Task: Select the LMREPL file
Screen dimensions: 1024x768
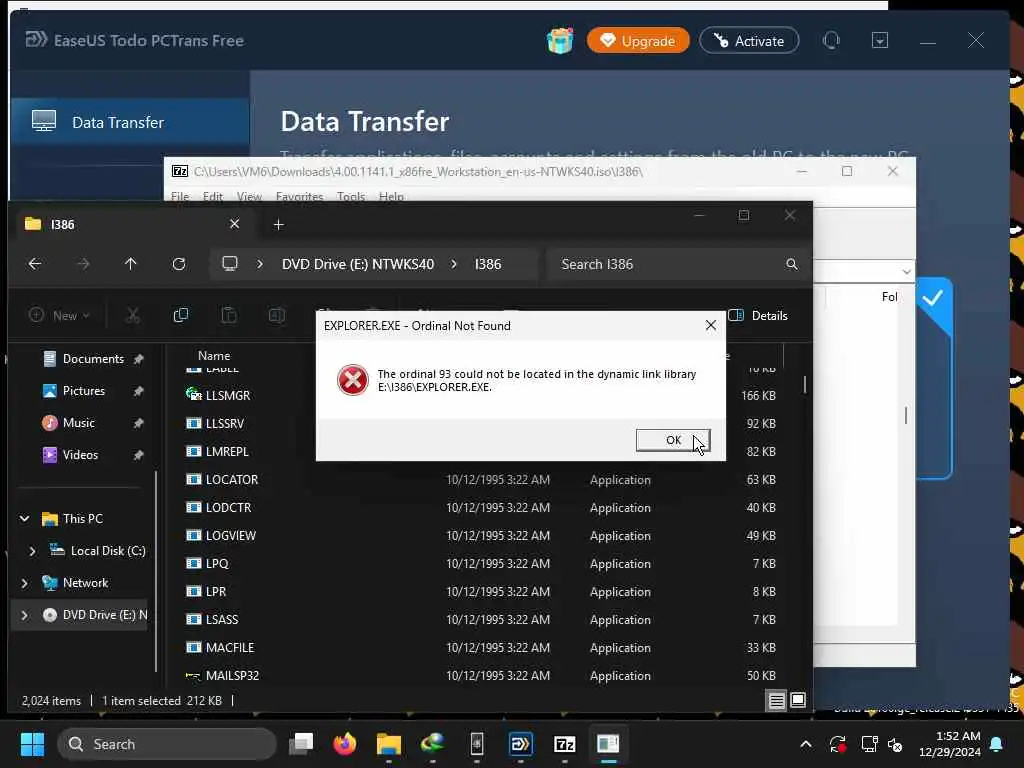Action: (227, 452)
